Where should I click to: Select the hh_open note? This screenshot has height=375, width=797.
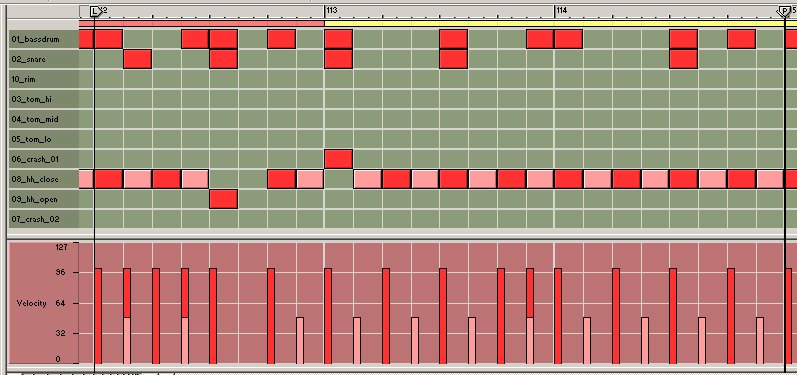[x=224, y=199]
